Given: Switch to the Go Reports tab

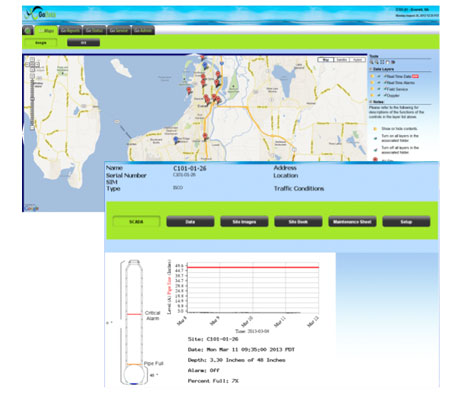Looking at the screenshot, I should [x=70, y=30].
